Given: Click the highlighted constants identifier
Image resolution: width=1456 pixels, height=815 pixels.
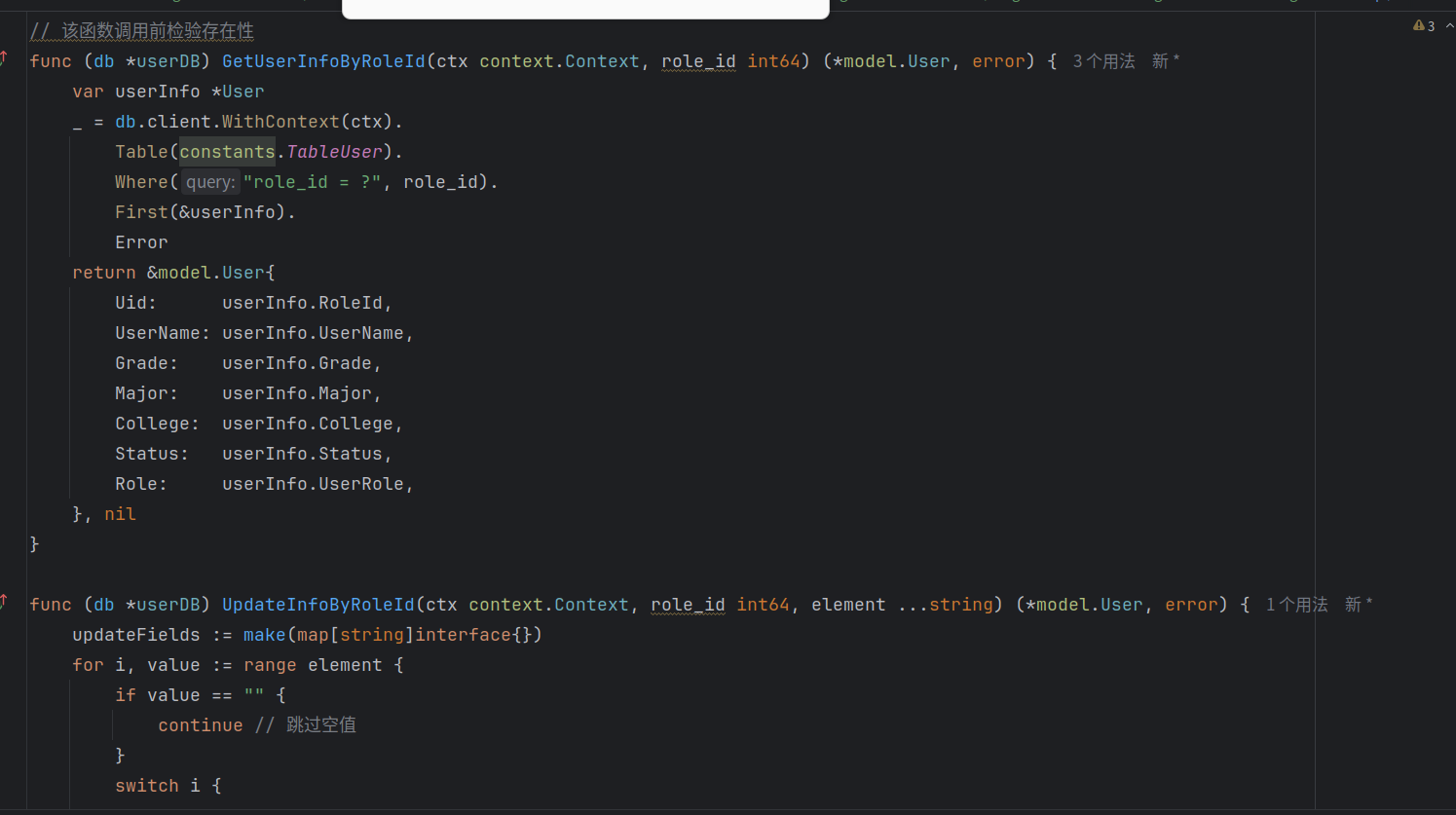Looking at the screenshot, I should point(227,152).
